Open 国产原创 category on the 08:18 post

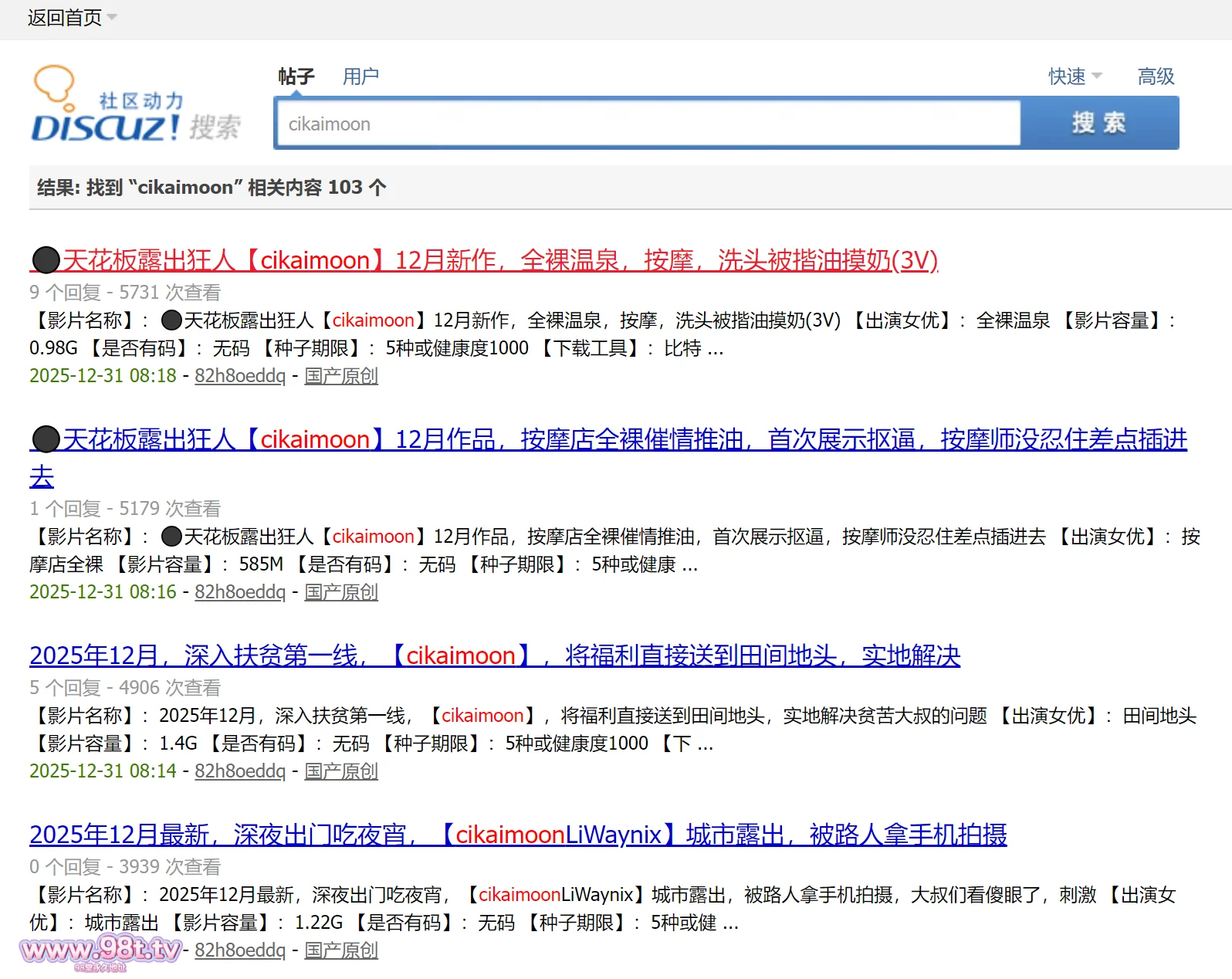pos(340,376)
